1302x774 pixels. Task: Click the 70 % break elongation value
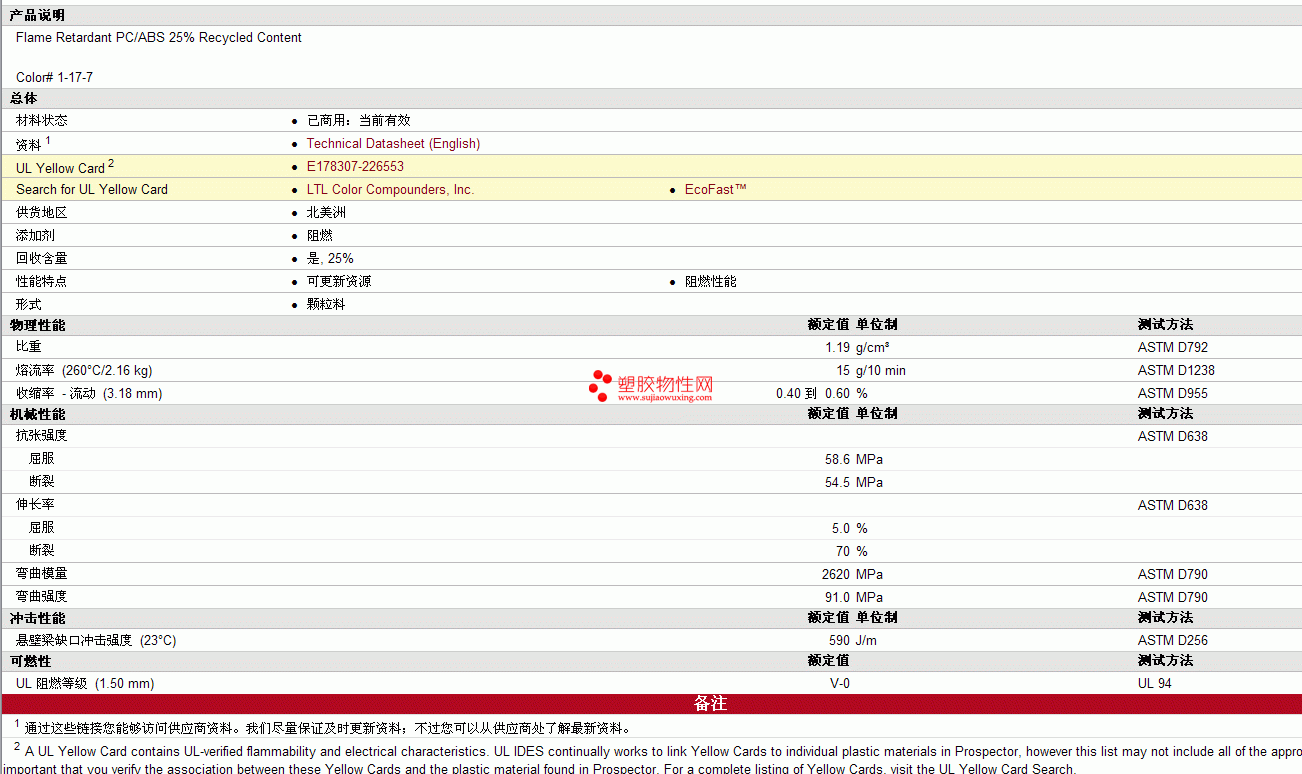[x=852, y=552]
